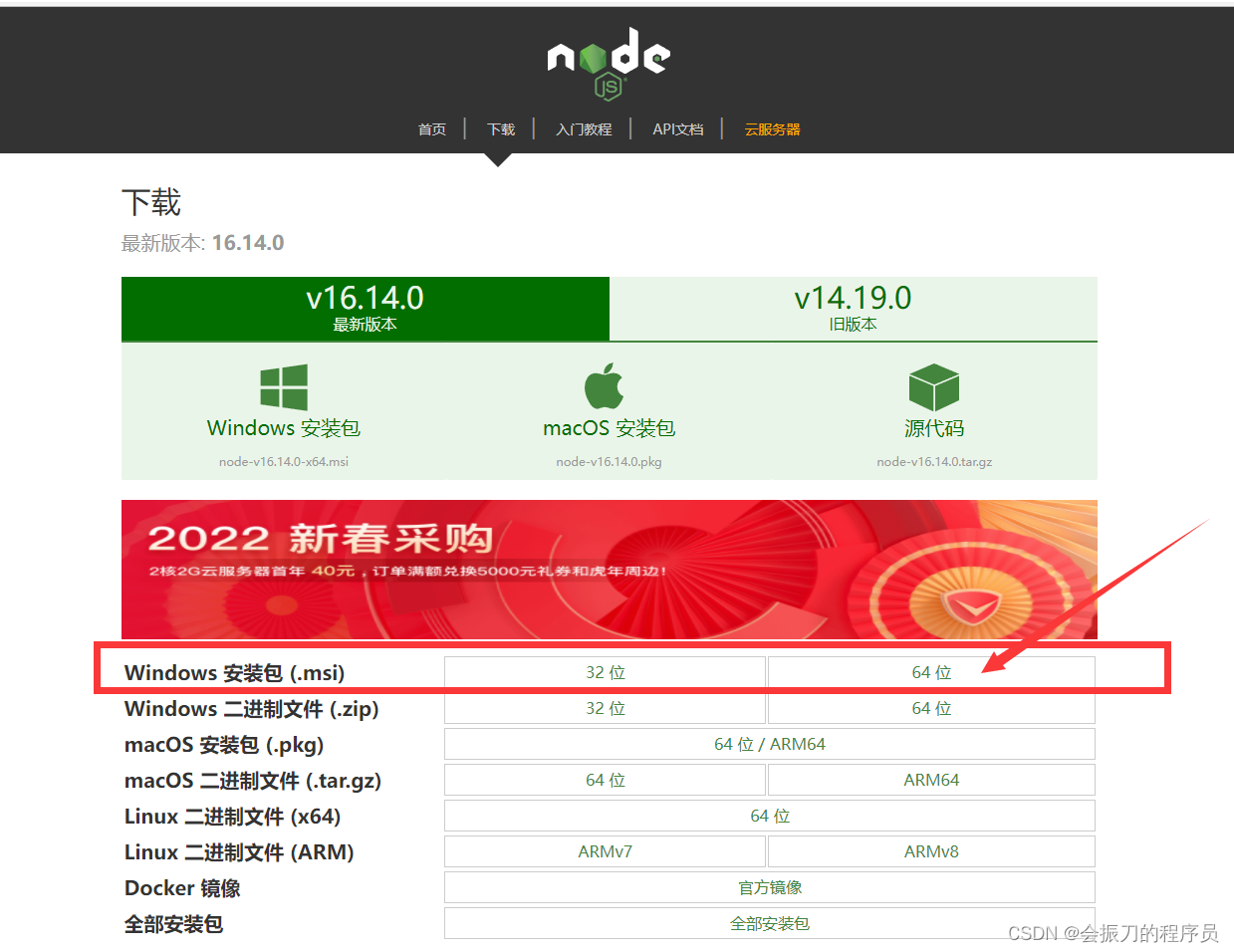Viewport: 1234px width, 952px height.
Task: Click the Linux 二进制文件 (ARM) row label
Action: [x=239, y=852]
